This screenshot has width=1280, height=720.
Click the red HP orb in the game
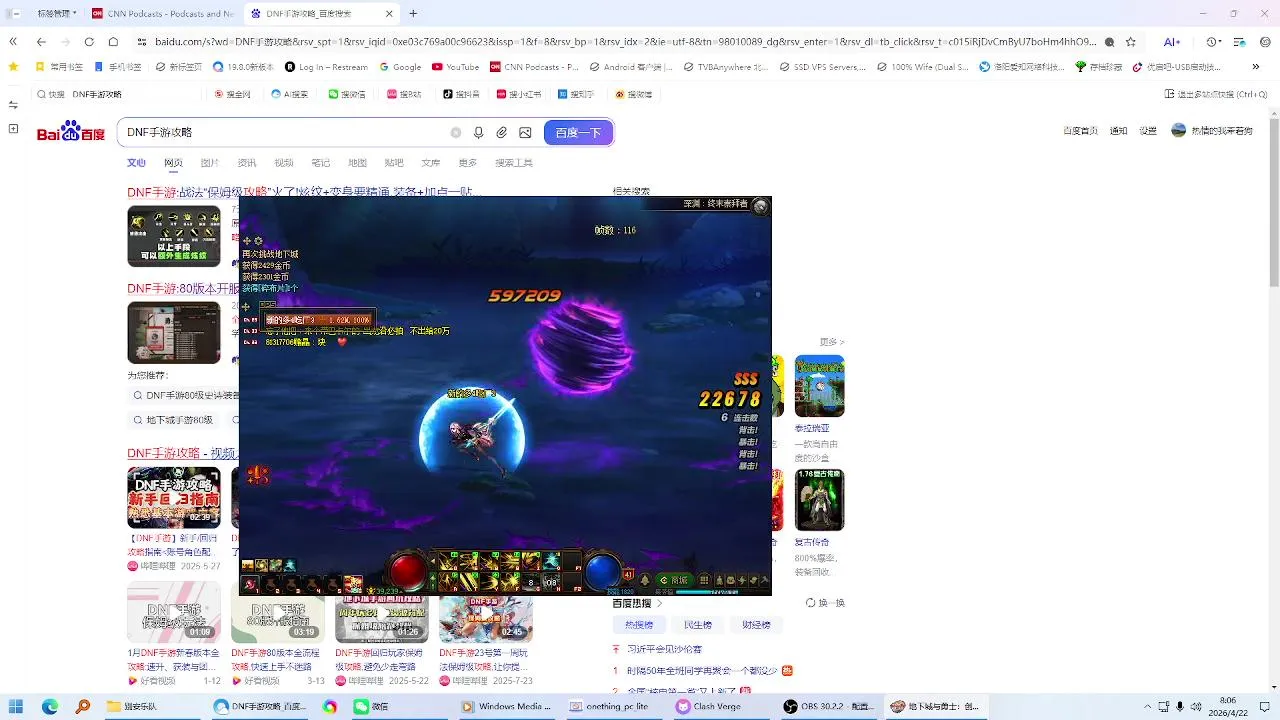tap(408, 571)
